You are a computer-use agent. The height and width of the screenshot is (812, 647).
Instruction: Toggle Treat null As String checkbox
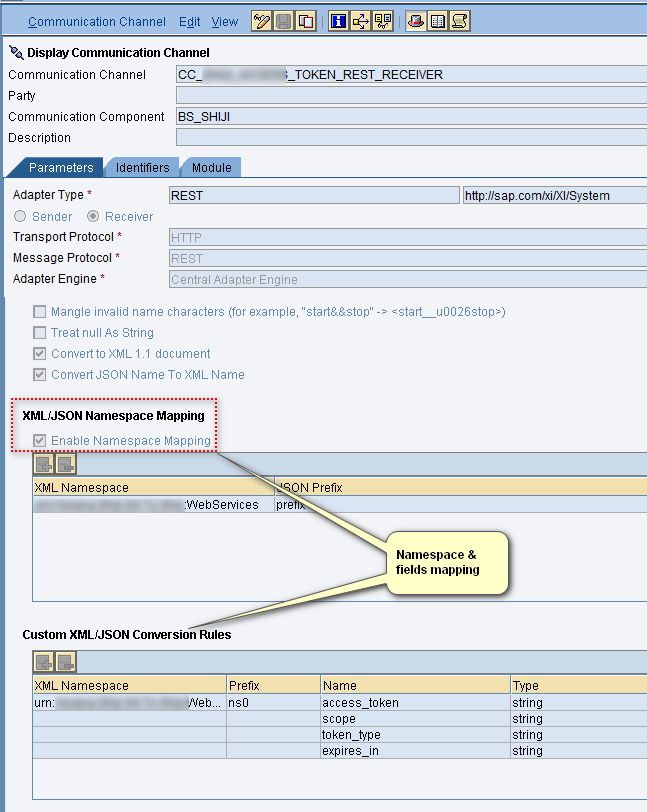(x=40, y=333)
